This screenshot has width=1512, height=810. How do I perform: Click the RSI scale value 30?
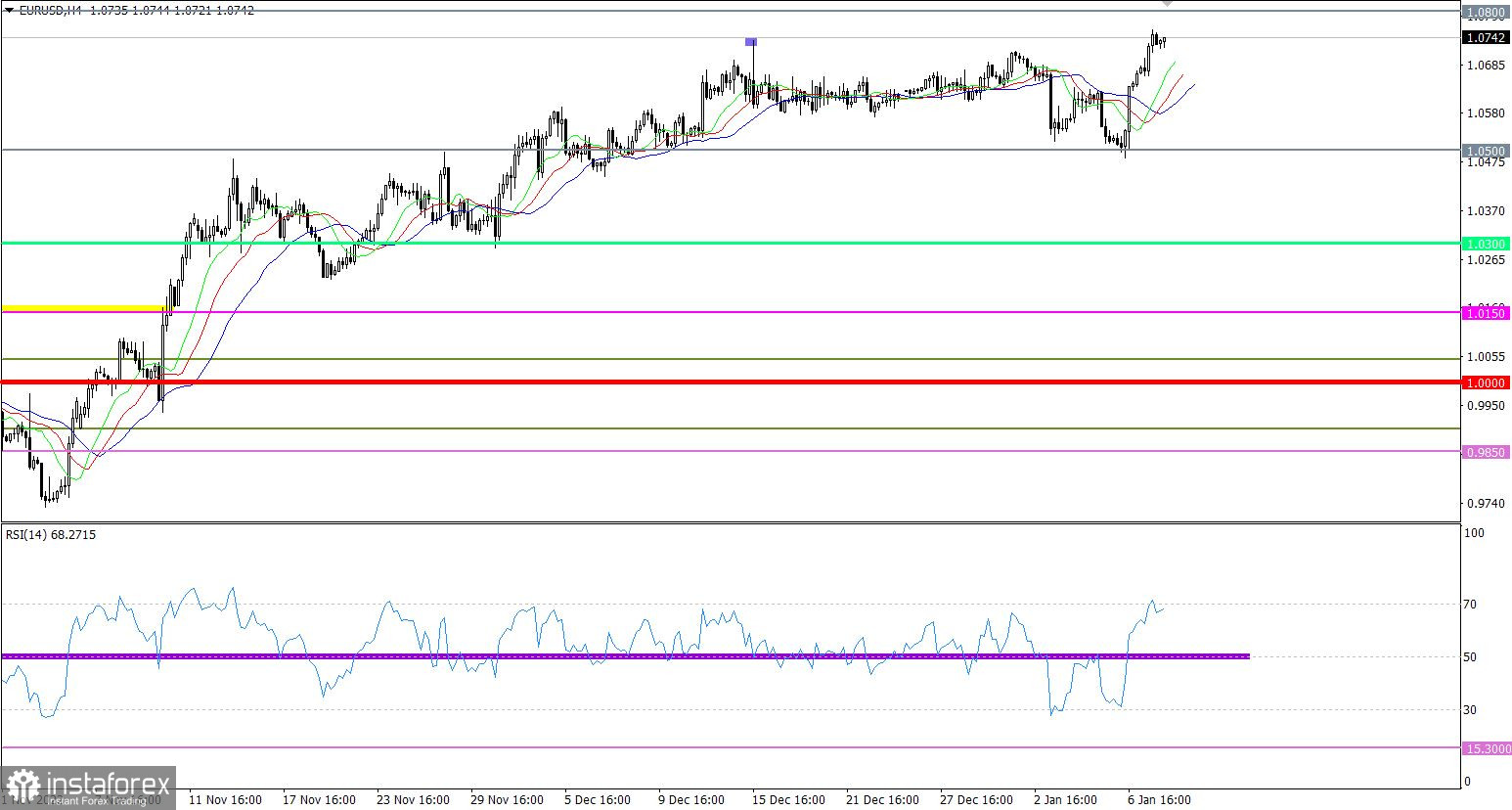tap(1470, 710)
